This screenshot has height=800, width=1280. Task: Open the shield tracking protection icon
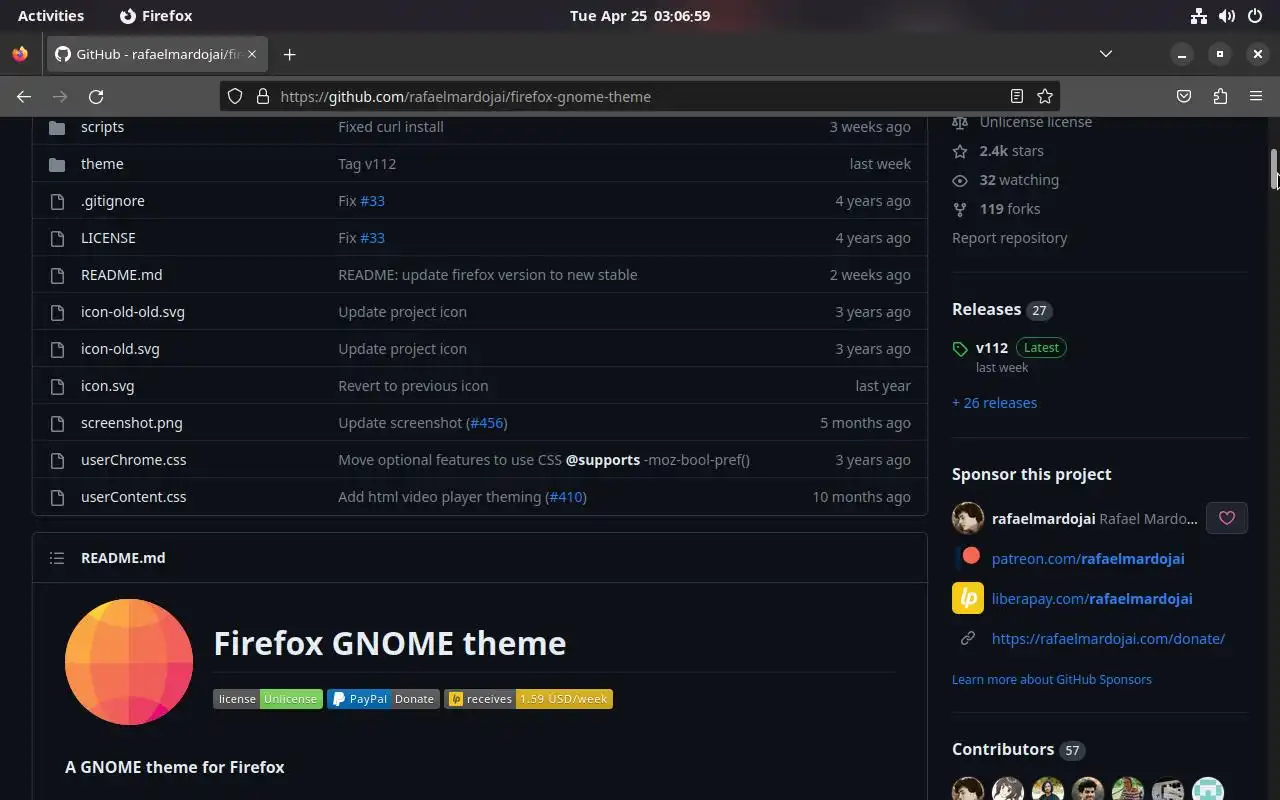[235, 96]
